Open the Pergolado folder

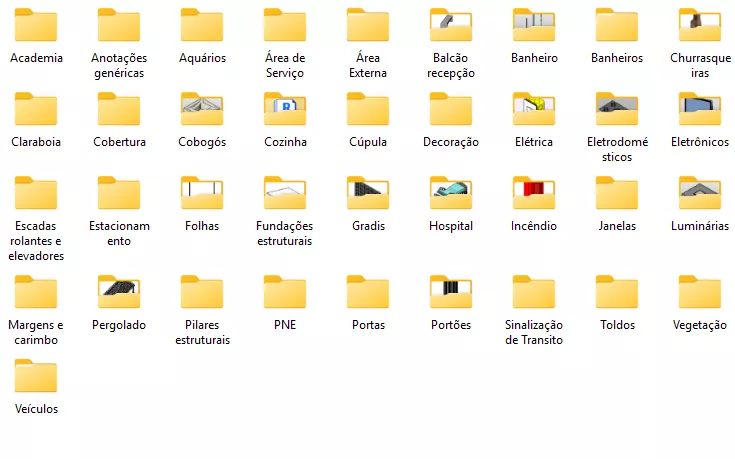click(x=119, y=293)
